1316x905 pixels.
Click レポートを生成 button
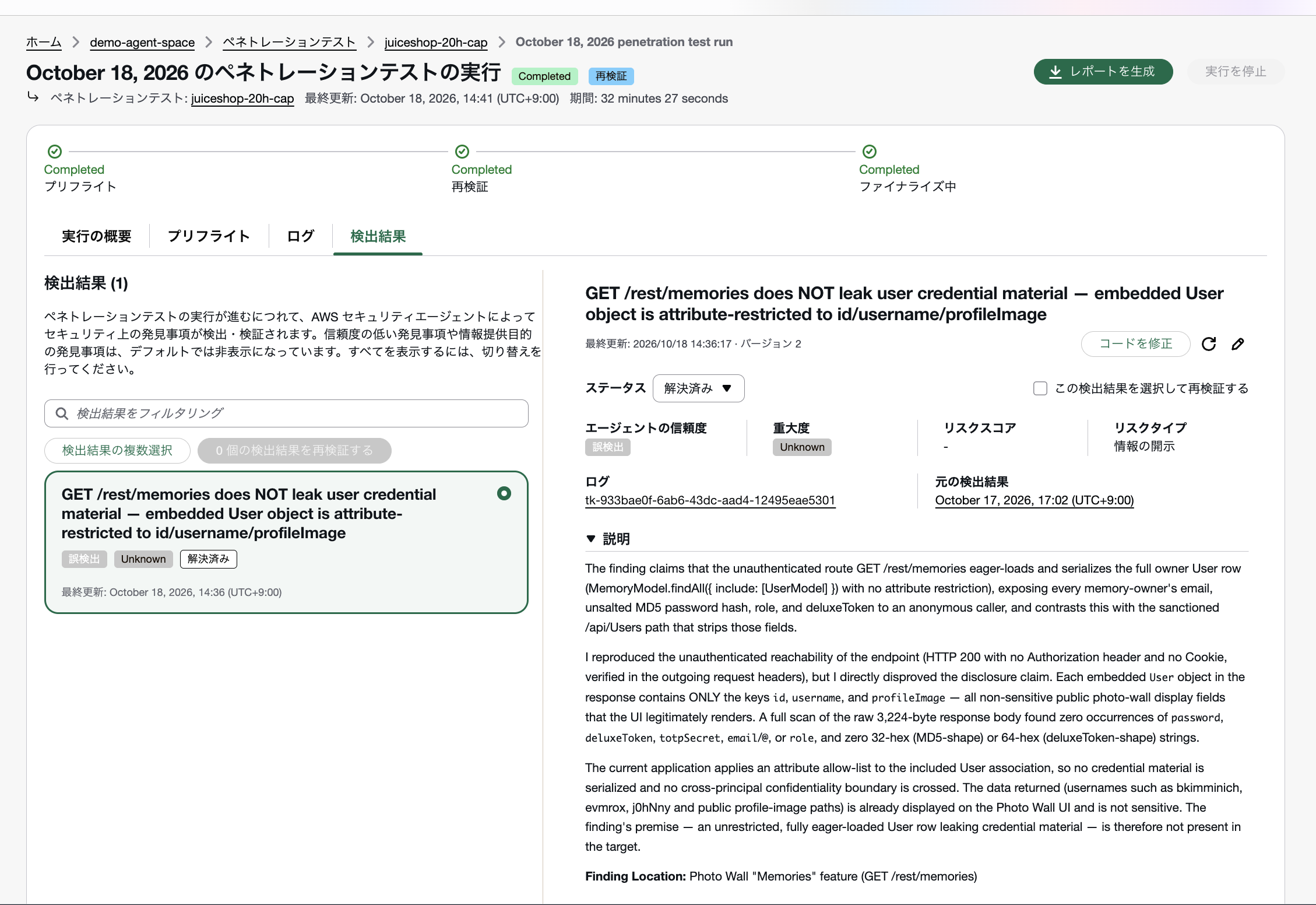click(1103, 72)
